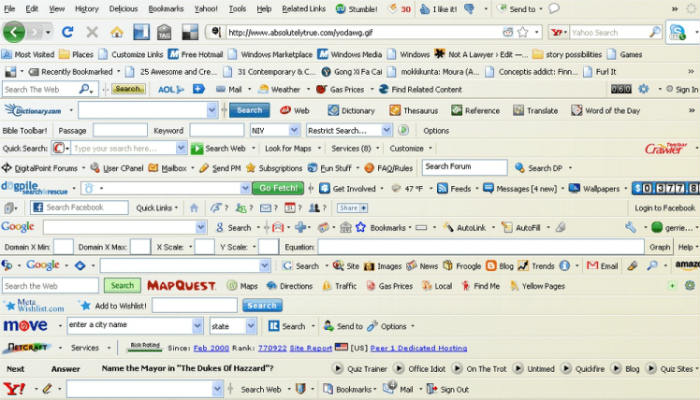Click the green Back navigation button
700x400 pixels.
(x=14, y=32)
